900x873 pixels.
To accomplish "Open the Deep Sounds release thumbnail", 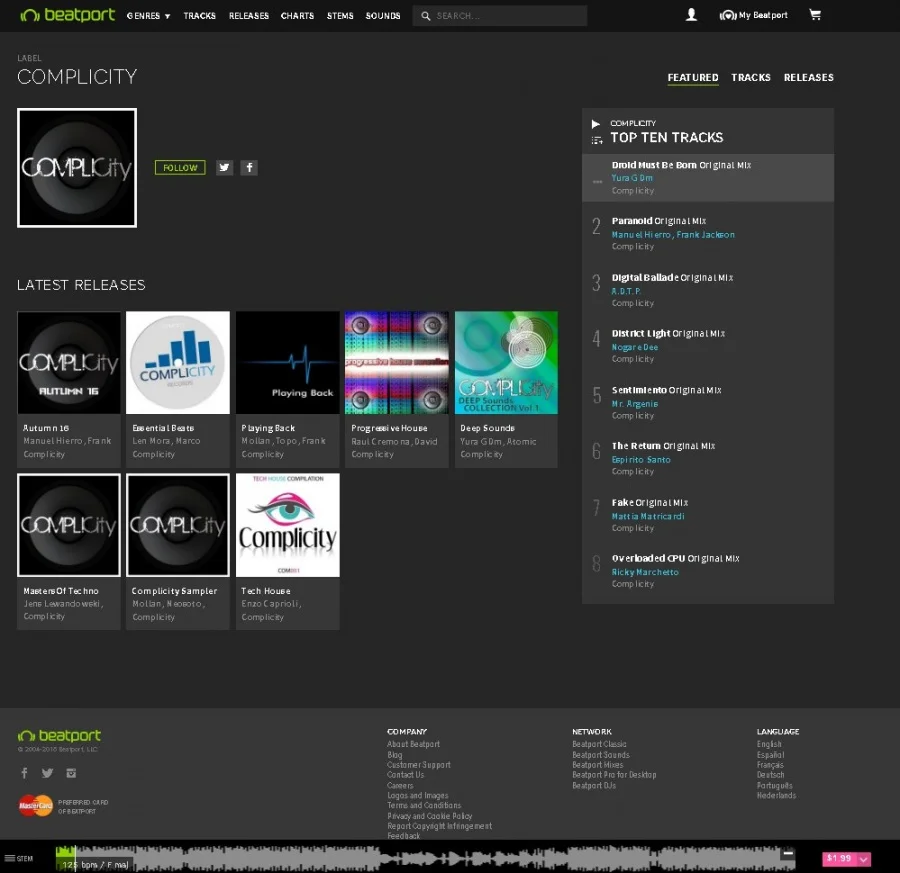I will click(506, 362).
